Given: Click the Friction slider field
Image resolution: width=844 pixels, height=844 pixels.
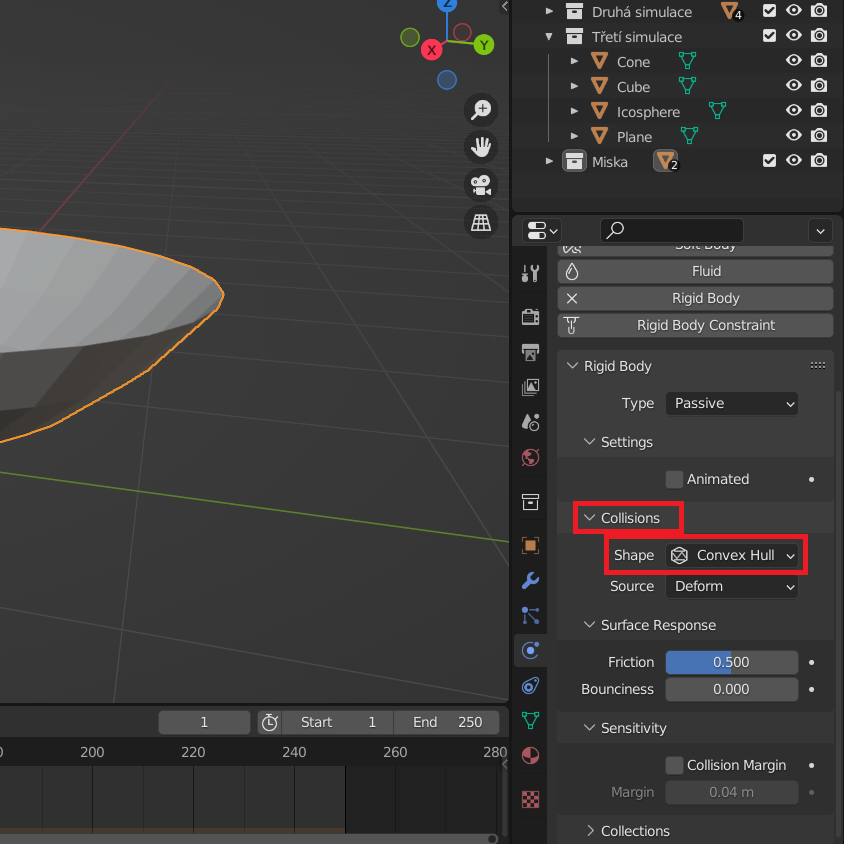Looking at the screenshot, I should pyautogui.click(x=731, y=662).
